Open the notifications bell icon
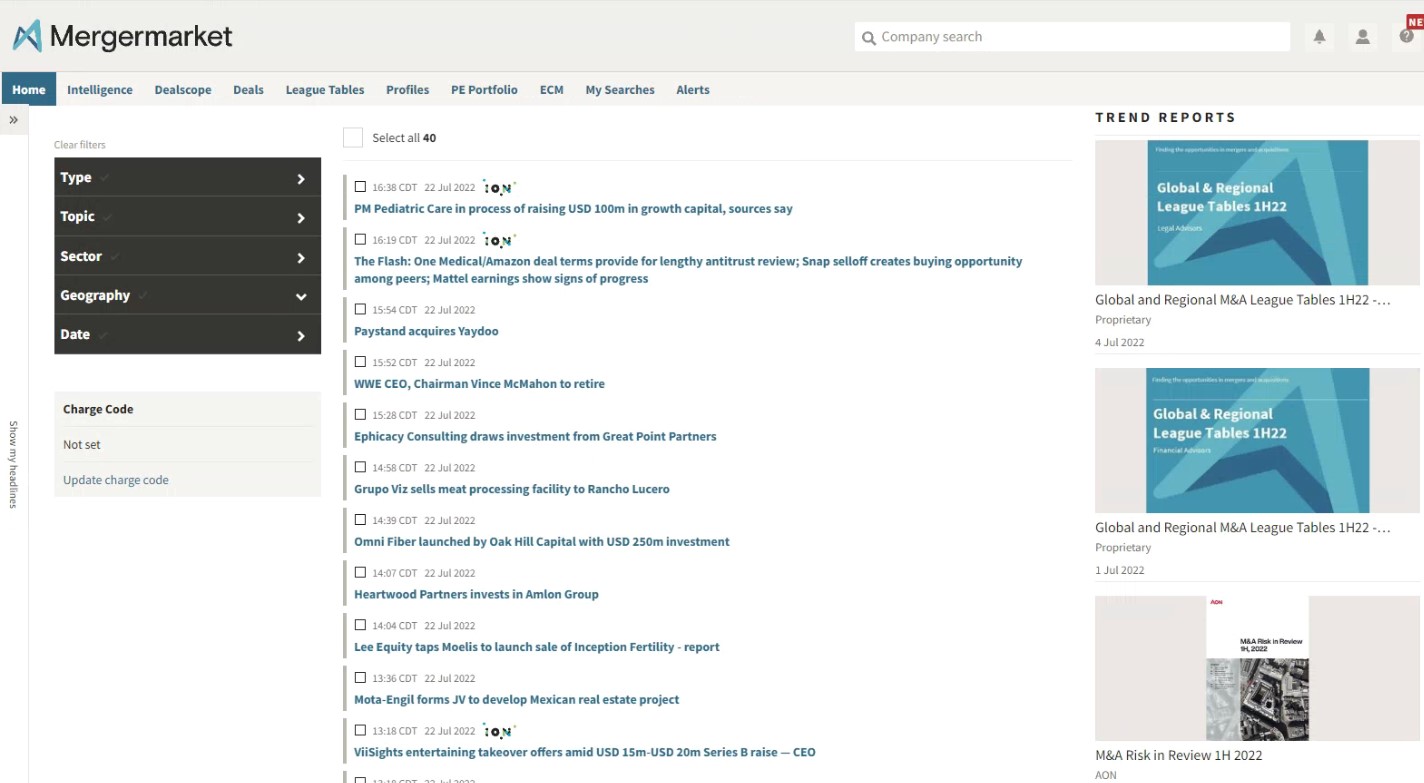The width and height of the screenshot is (1424, 783). [1319, 37]
